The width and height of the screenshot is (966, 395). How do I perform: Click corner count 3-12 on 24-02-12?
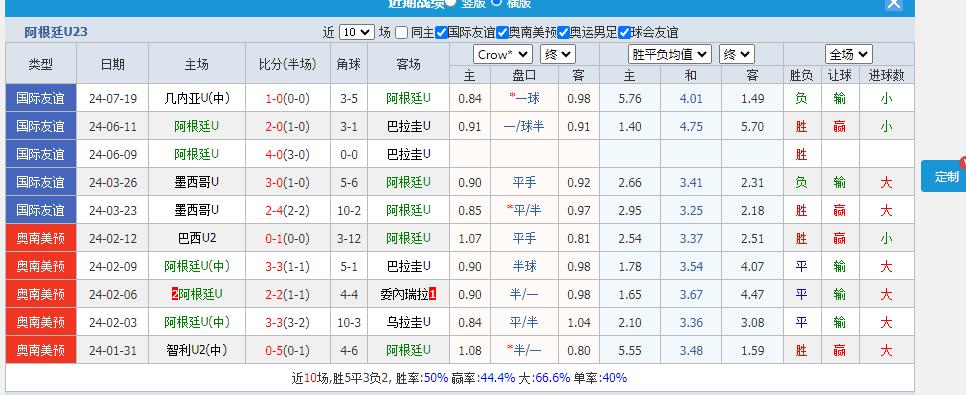[349, 238]
